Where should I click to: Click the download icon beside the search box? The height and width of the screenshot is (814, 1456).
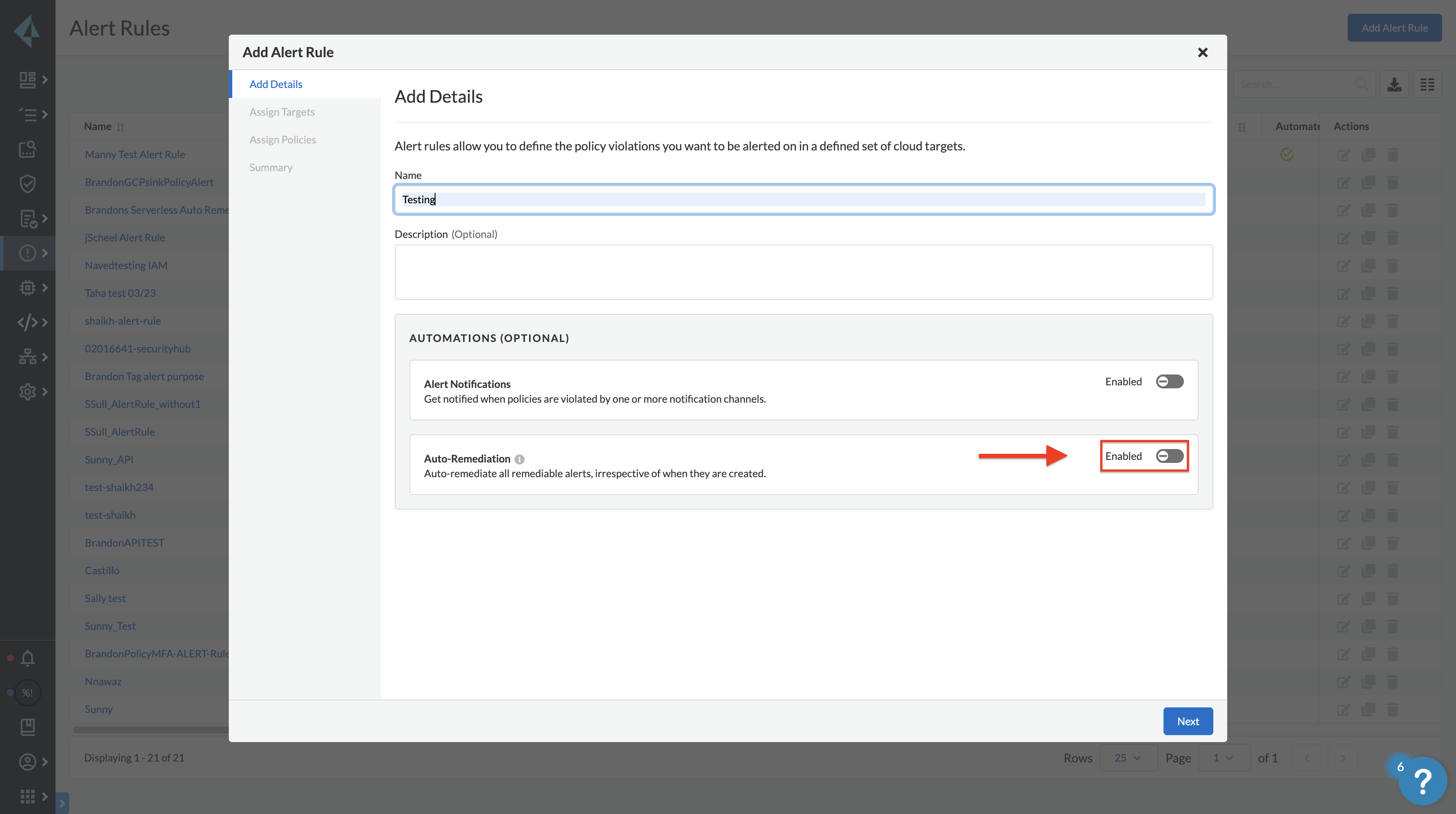pyautogui.click(x=1394, y=84)
